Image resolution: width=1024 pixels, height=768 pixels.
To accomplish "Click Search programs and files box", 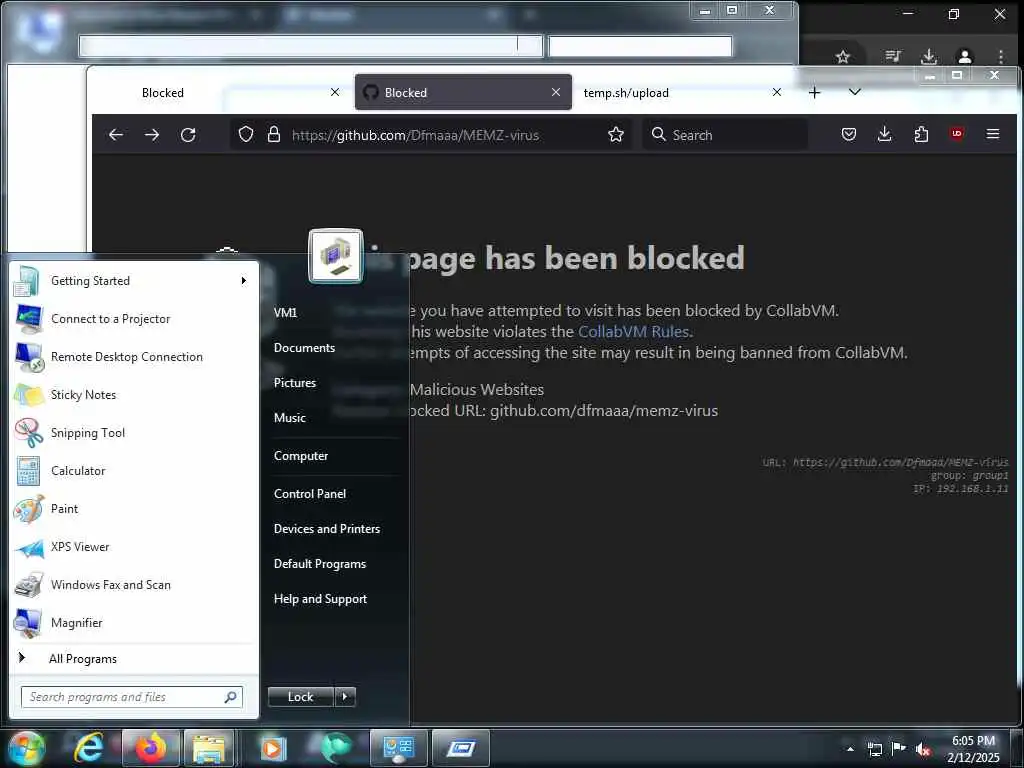I will (132, 697).
